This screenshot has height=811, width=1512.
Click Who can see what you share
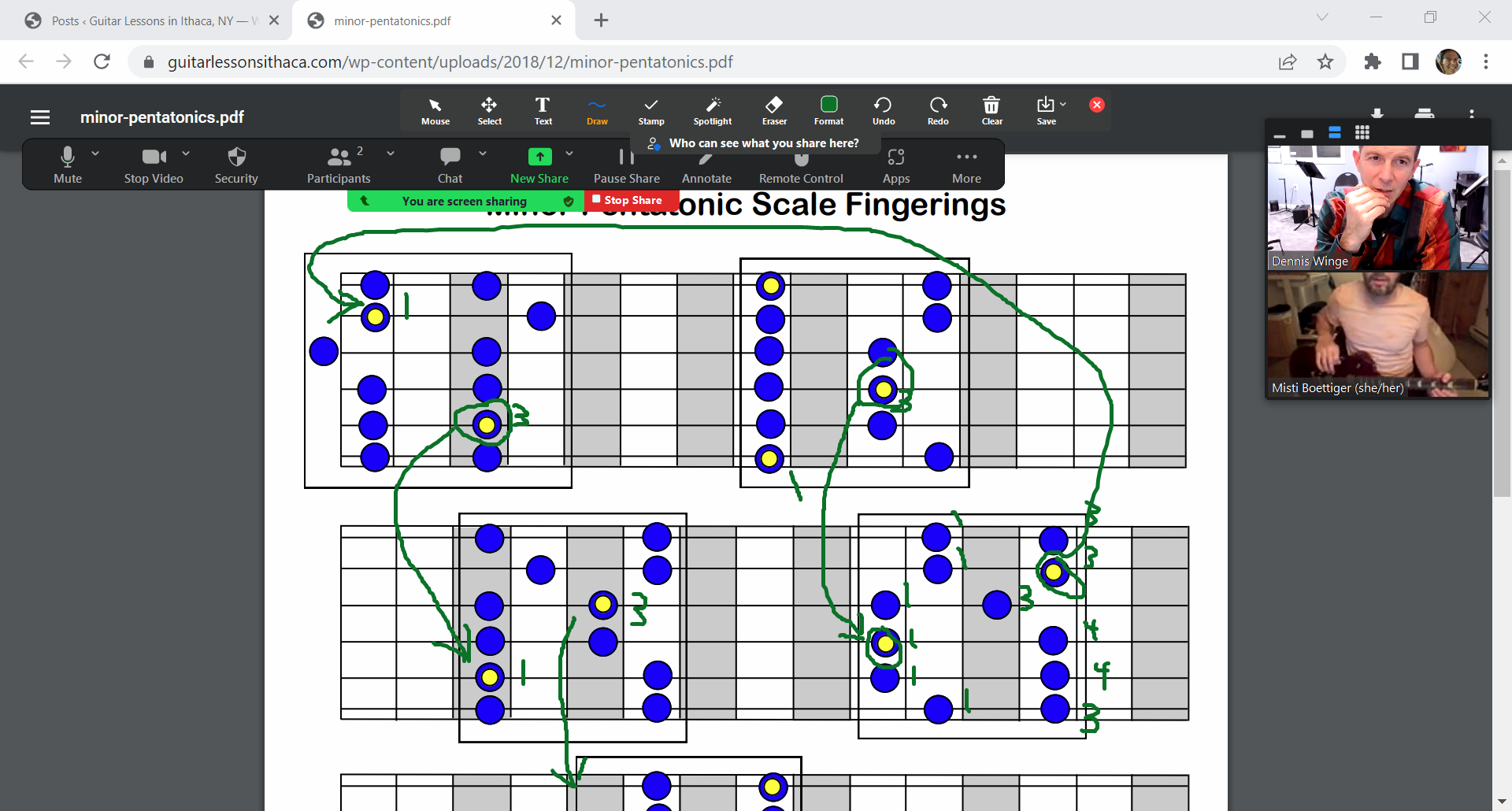[x=763, y=143]
